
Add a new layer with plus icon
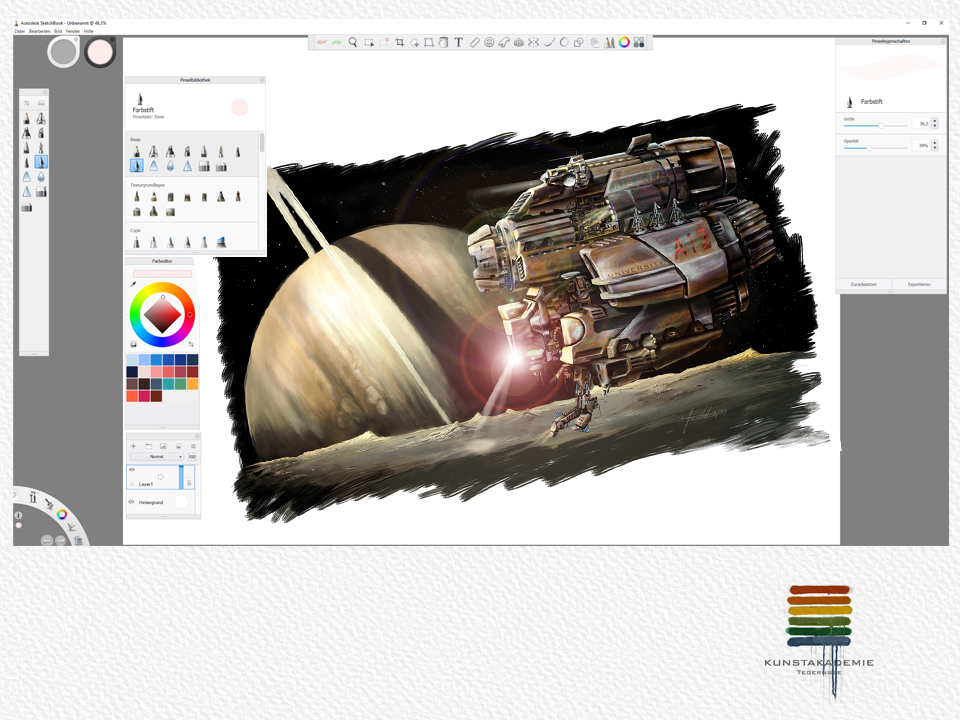(x=133, y=446)
